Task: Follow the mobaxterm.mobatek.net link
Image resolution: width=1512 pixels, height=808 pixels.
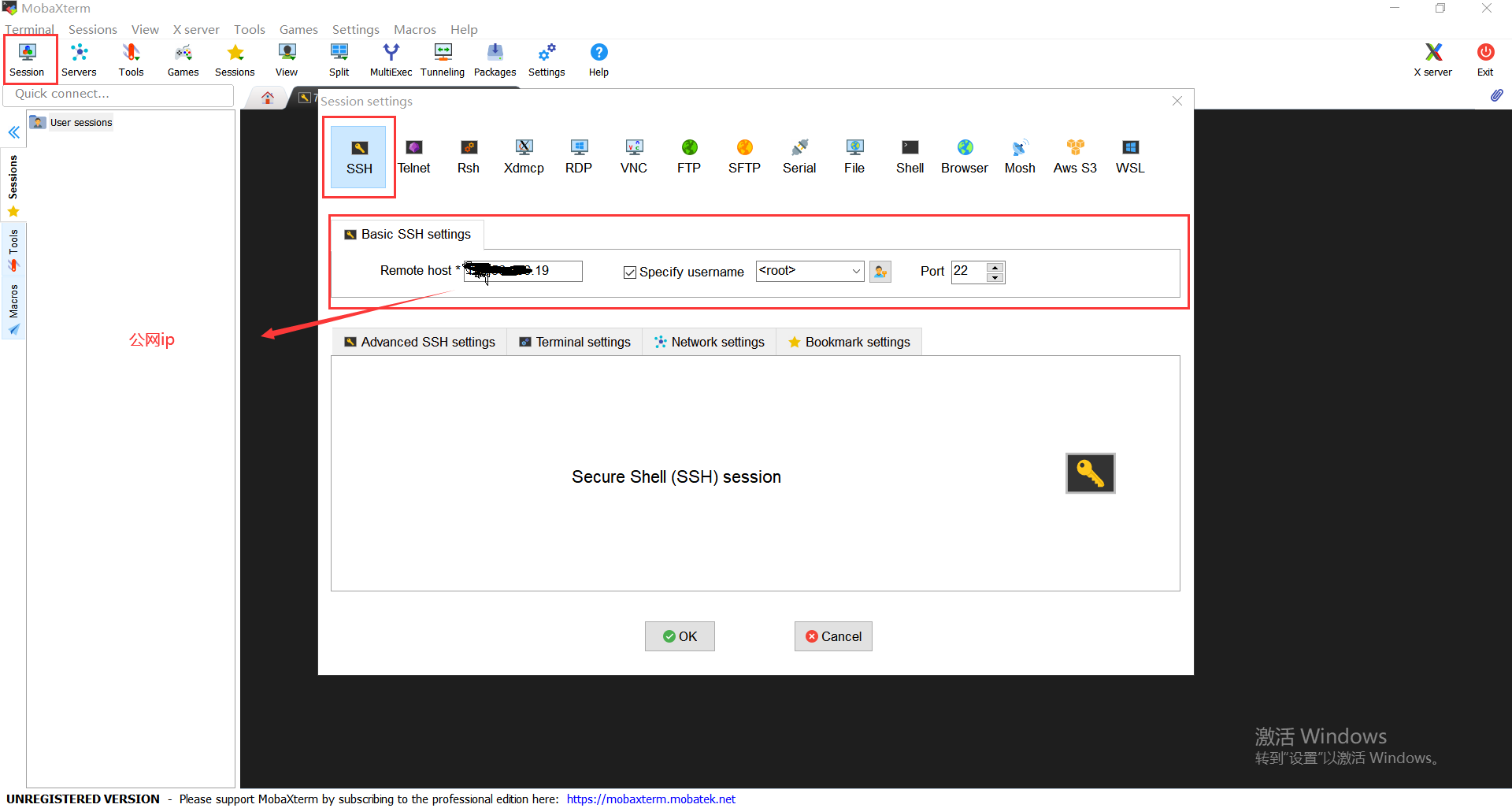Action: pyautogui.click(x=650, y=799)
